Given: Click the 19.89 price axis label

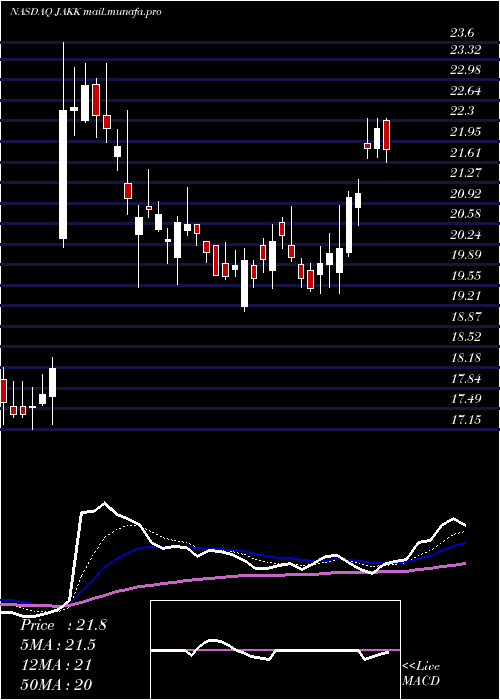Looking at the screenshot, I should point(465,255).
